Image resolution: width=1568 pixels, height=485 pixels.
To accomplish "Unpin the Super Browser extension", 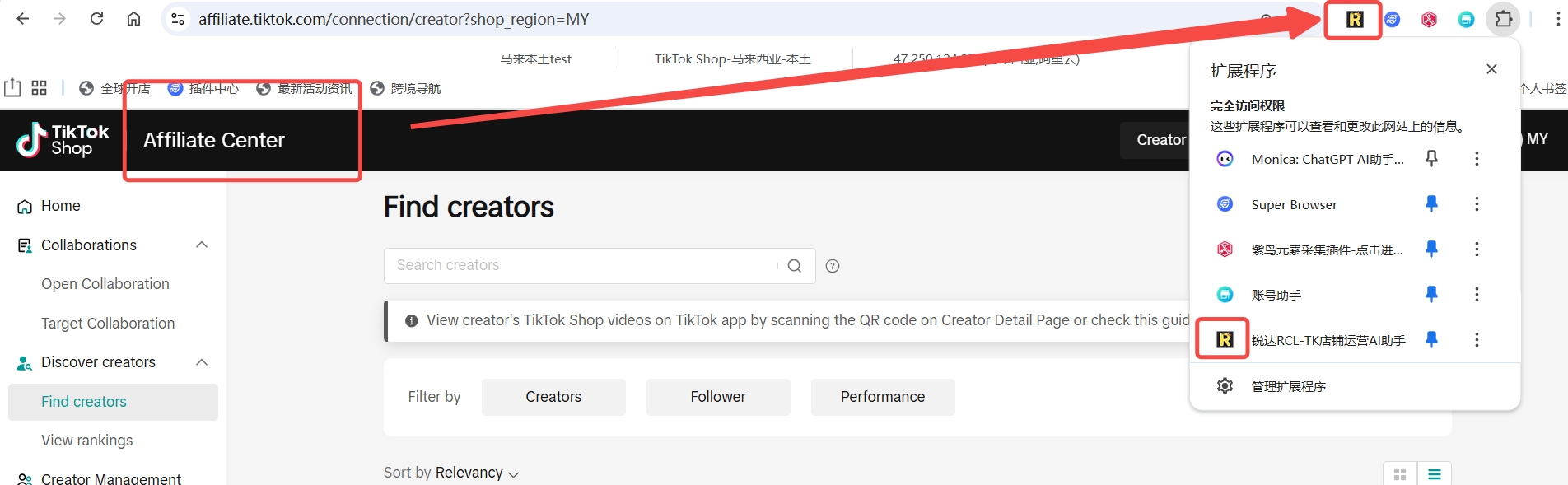I will click(x=1431, y=203).
